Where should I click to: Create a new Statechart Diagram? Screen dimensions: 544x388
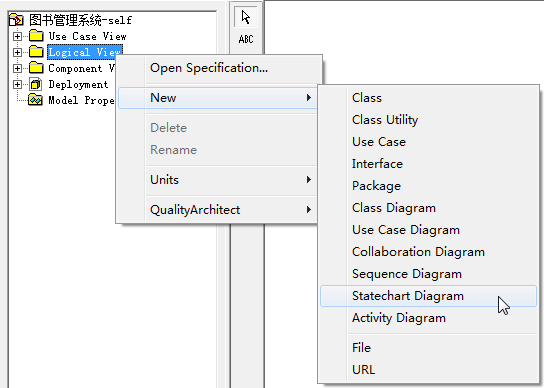tap(428, 296)
